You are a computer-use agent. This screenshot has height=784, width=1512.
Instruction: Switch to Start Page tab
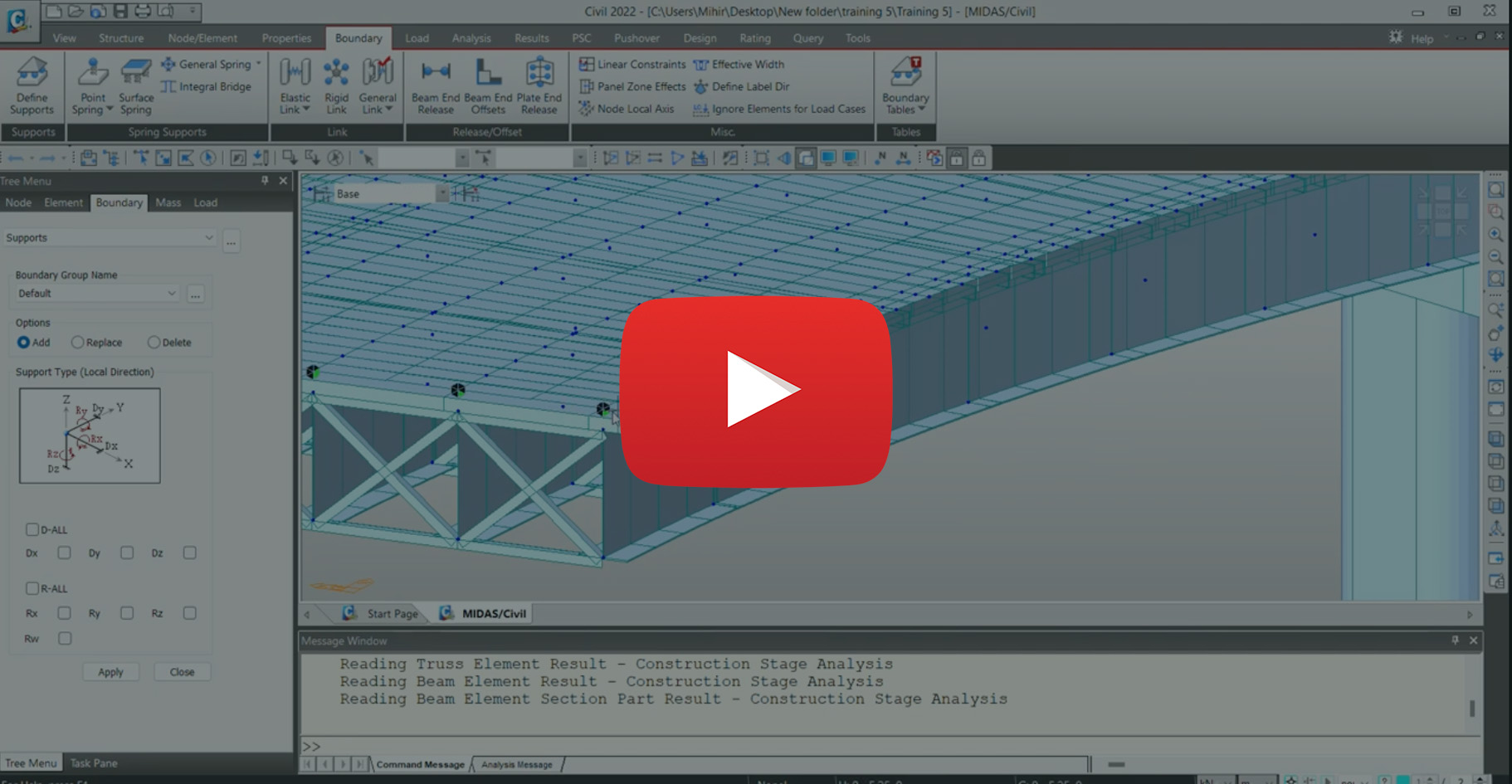pyautogui.click(x=383, y=613)
